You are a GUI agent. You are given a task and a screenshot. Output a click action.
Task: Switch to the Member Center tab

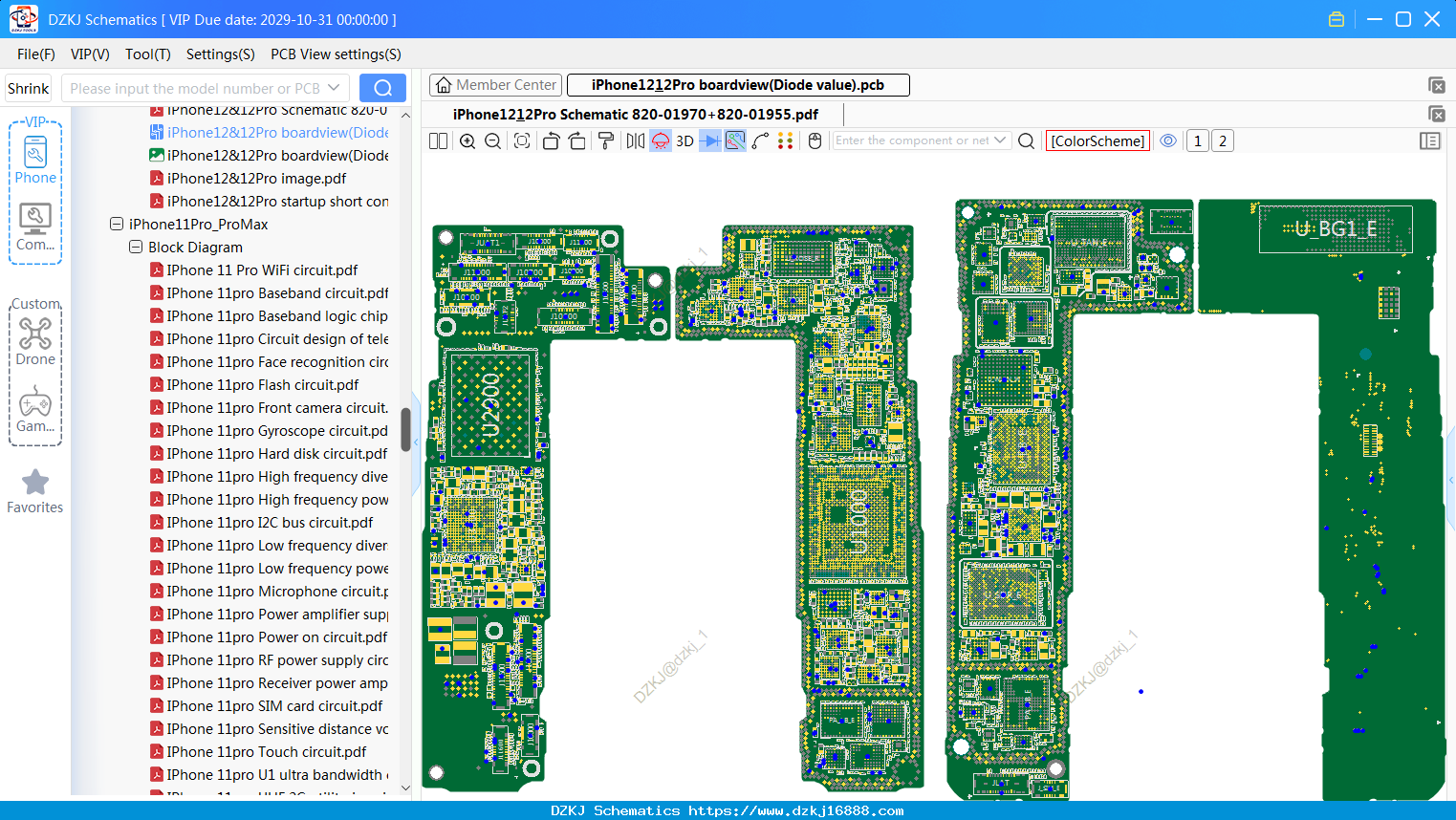[x=496, y=85]
